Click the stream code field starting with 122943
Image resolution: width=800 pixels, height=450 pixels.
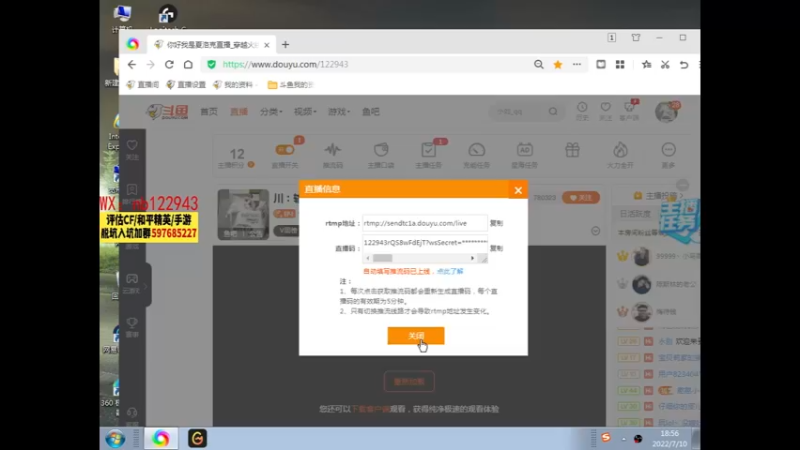coord(425,243)
